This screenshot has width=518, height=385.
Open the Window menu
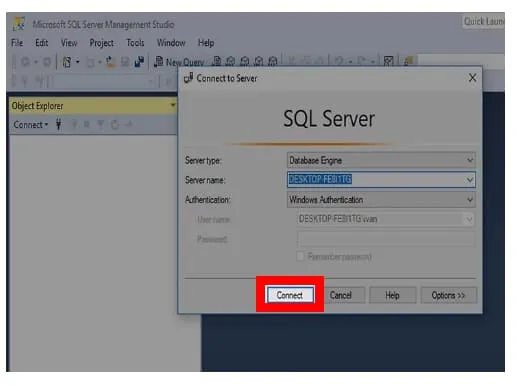(171, 43)
